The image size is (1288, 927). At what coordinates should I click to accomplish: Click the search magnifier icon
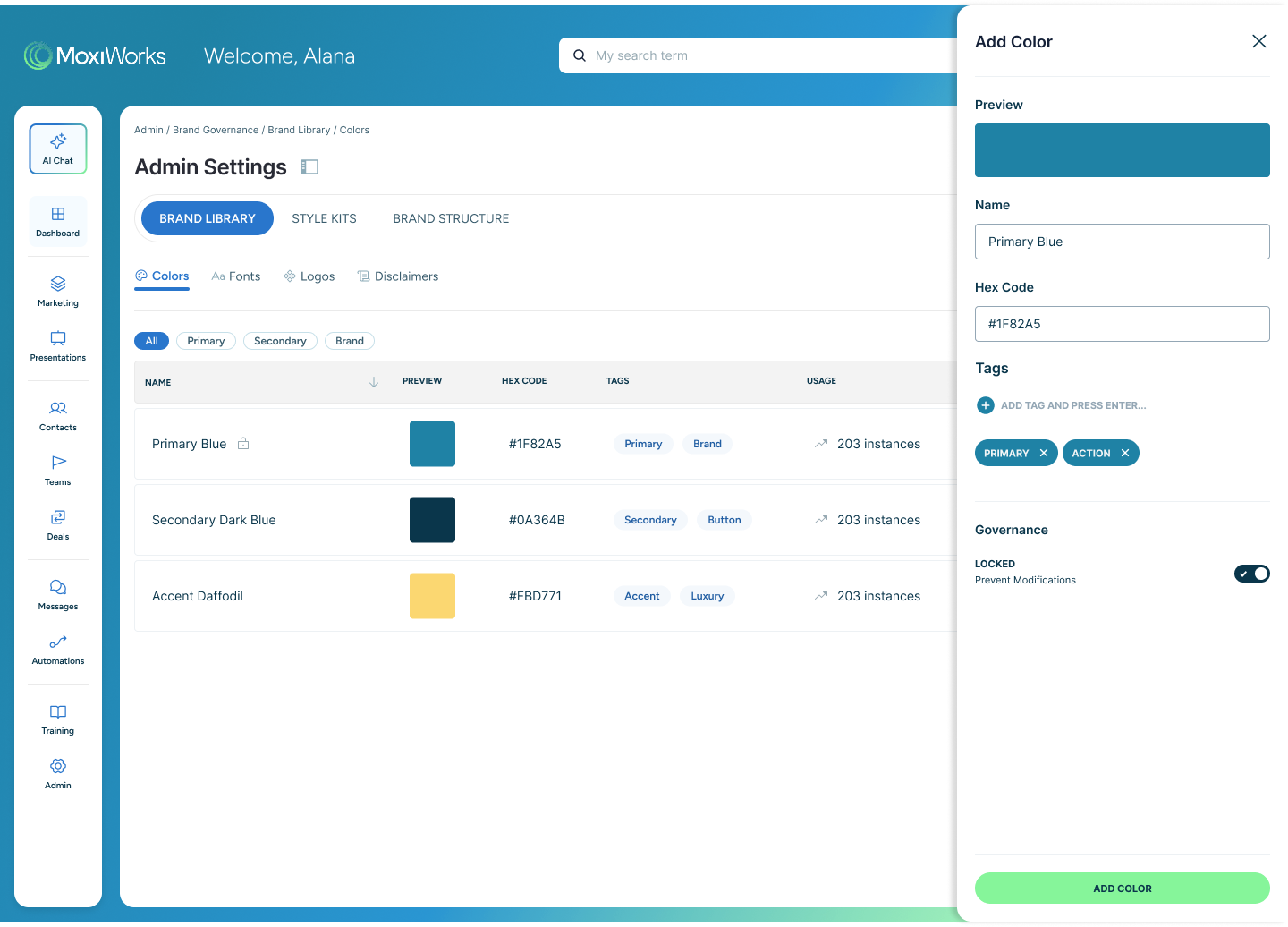[x=580, y=55]
